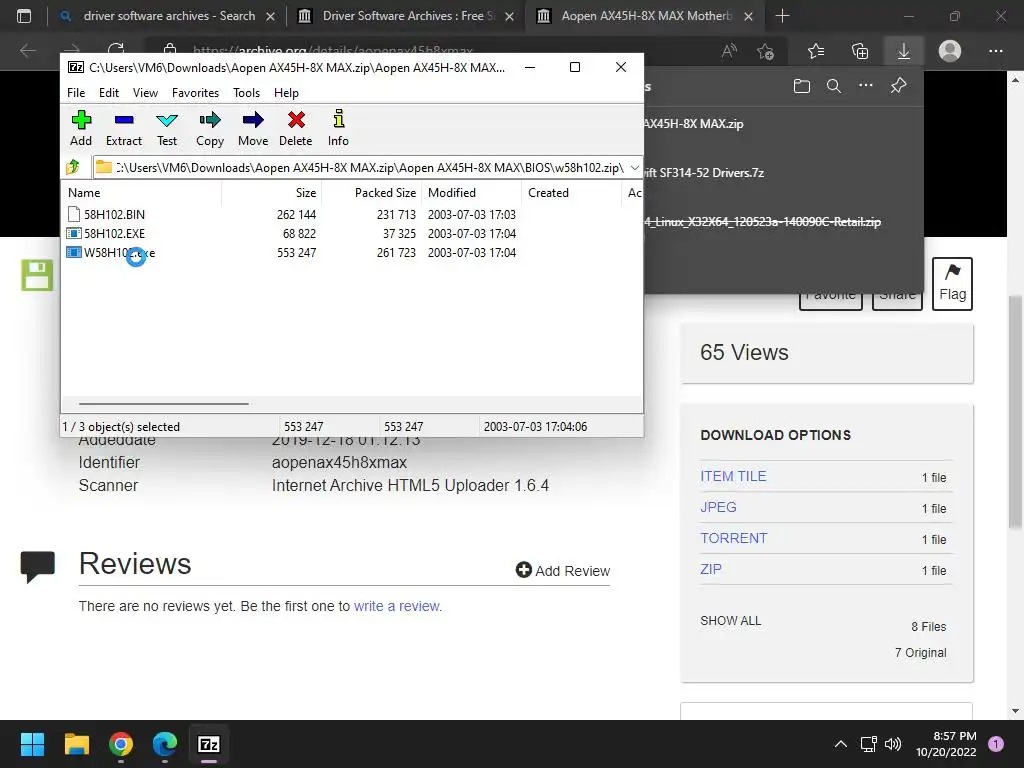Open the AX45H-8X MAX.zip download entry

click(x=694, y=123)
